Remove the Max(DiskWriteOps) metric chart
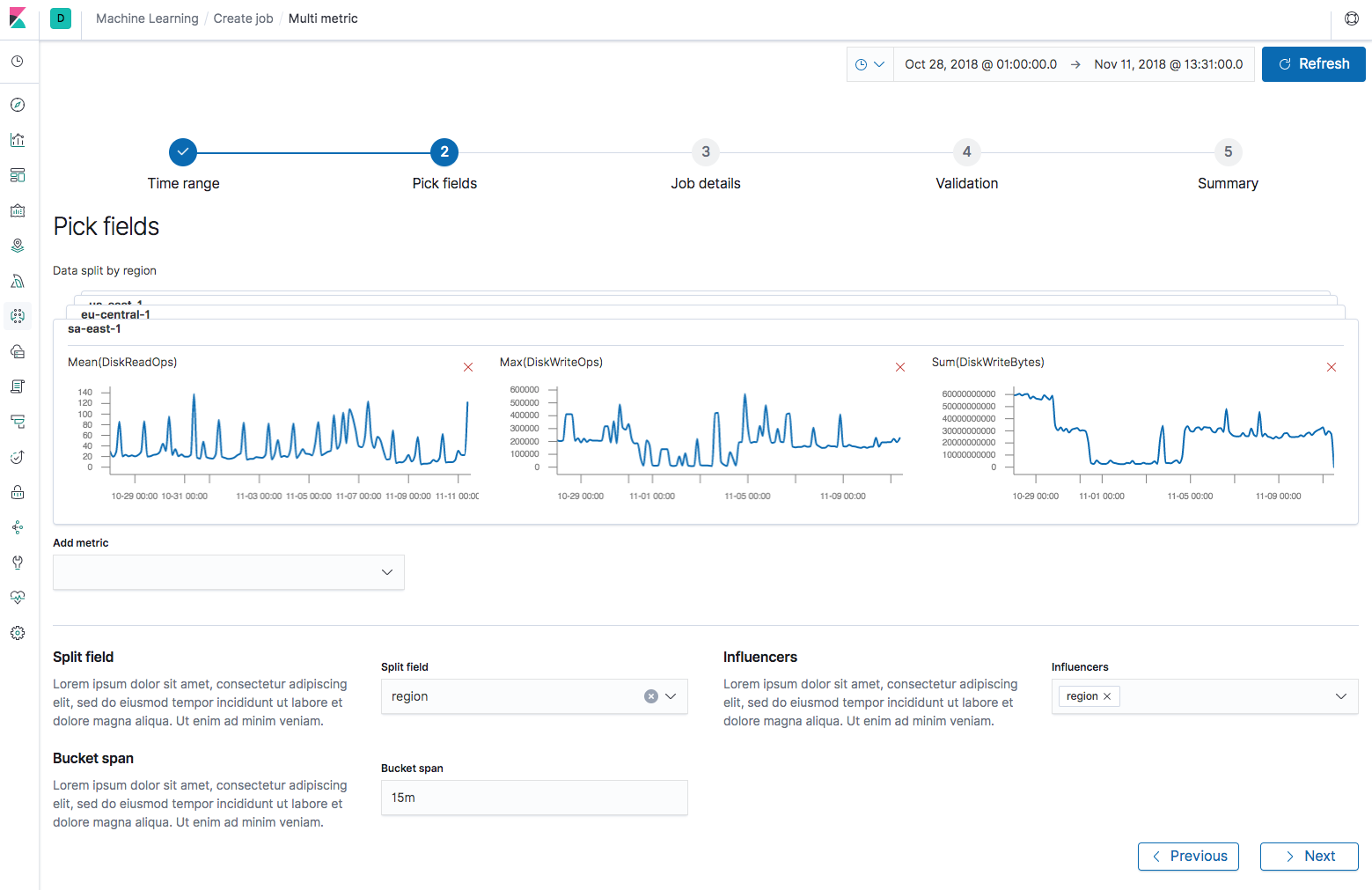The height and width of the screenshot is (890, 1372). pyautogui.click(x=900, y=367)
